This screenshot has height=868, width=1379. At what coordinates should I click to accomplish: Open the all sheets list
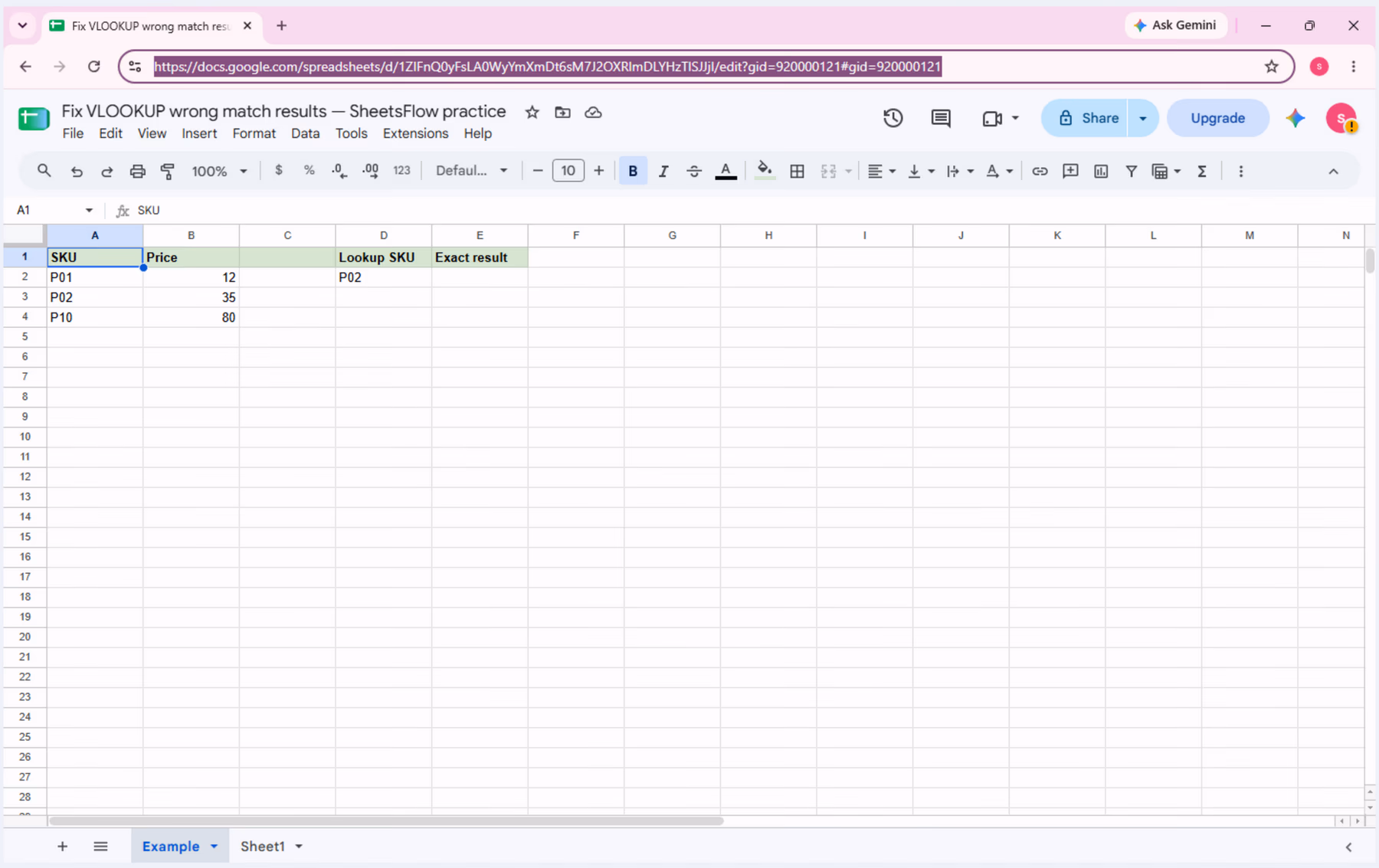100,847
